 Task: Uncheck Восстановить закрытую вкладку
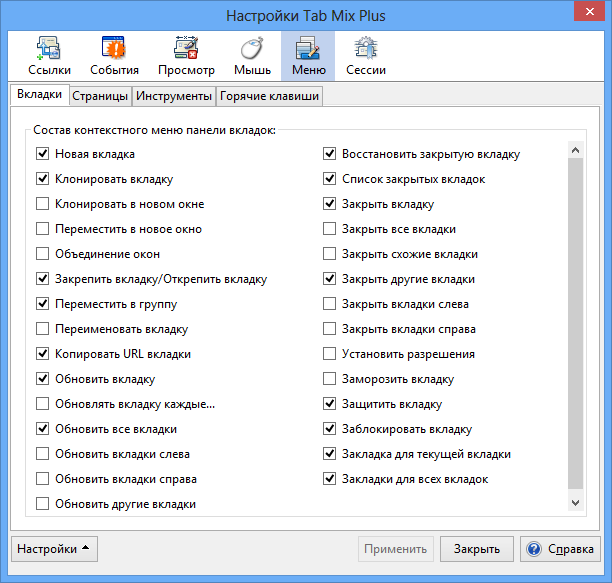329,154
